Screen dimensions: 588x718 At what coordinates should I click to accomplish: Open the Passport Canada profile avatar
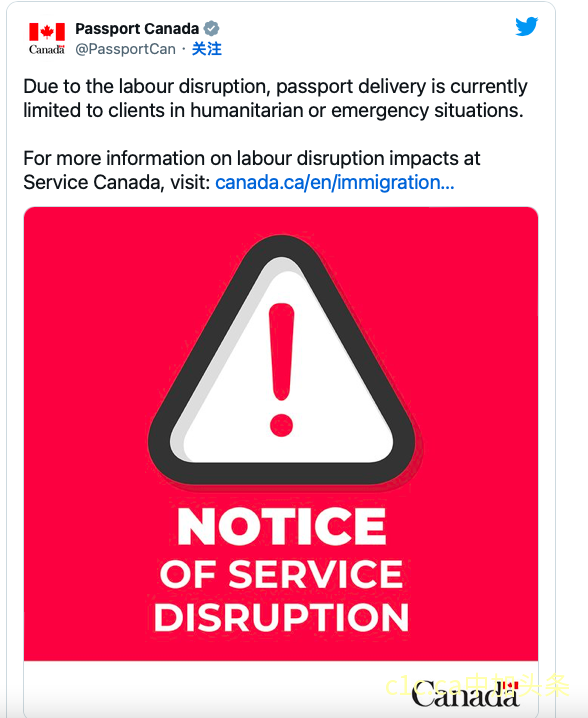point(47,38)
